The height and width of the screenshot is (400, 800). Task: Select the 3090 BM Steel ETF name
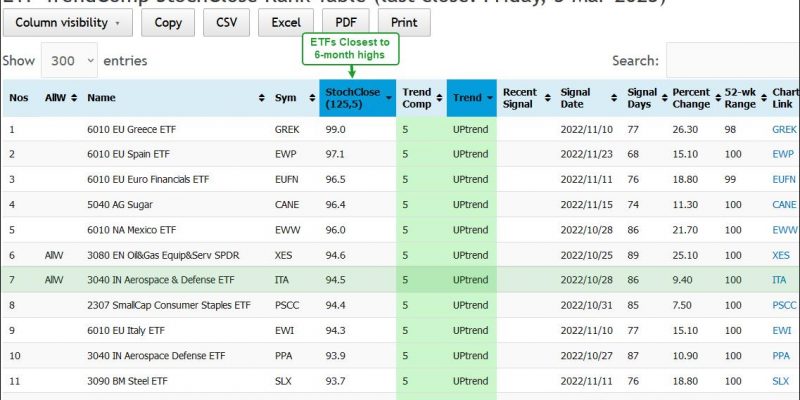(127, 381)
